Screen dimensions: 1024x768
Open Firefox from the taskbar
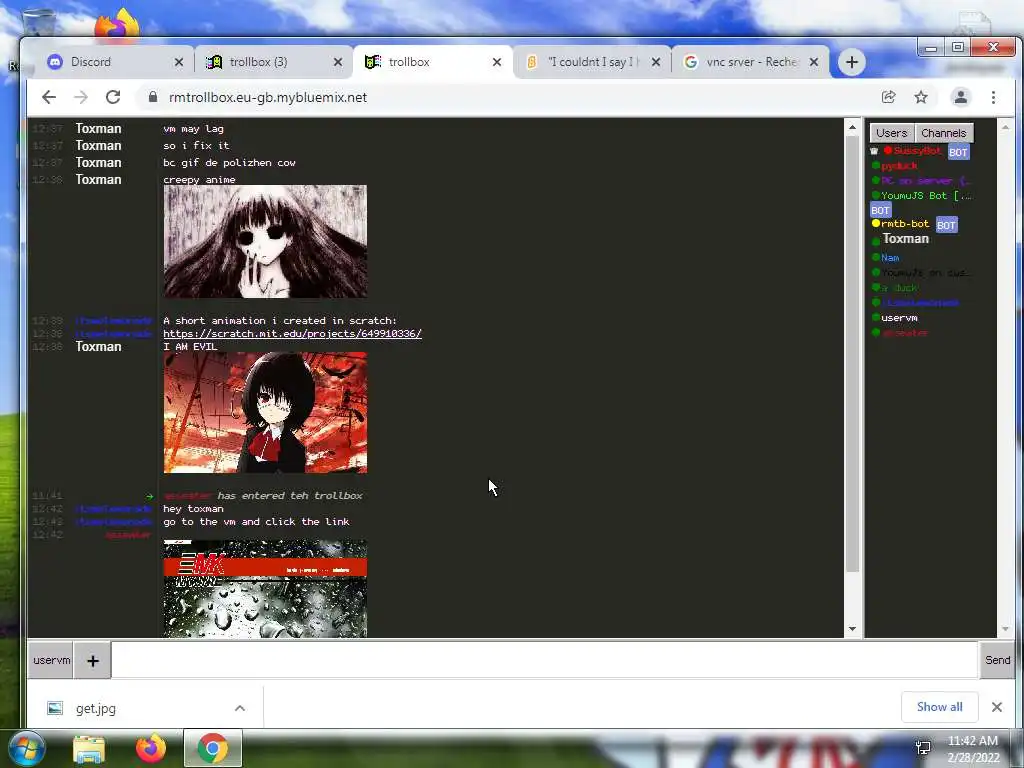pos(151,748)
